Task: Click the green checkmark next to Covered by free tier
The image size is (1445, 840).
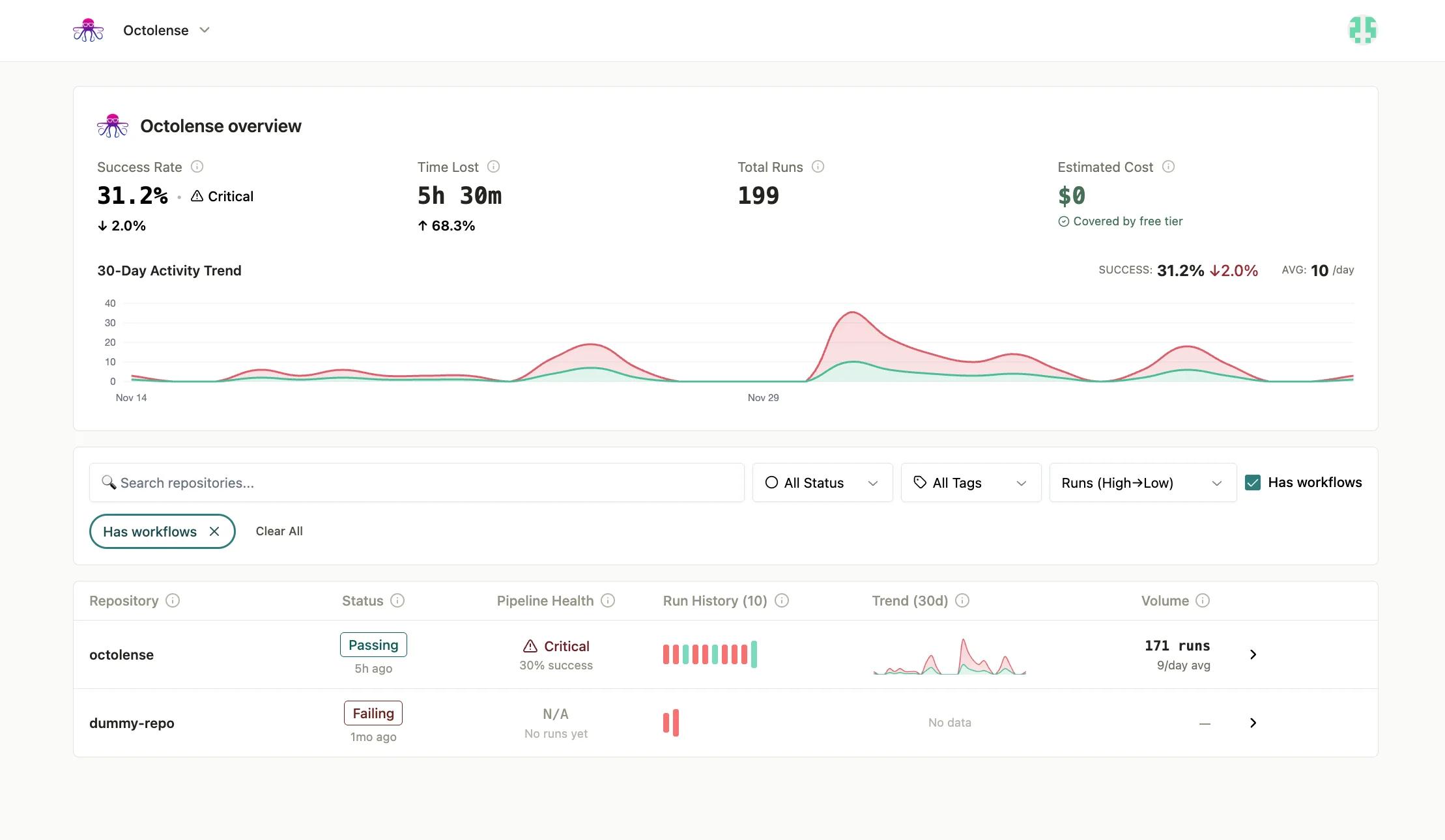Action: tap(1063, 221)
